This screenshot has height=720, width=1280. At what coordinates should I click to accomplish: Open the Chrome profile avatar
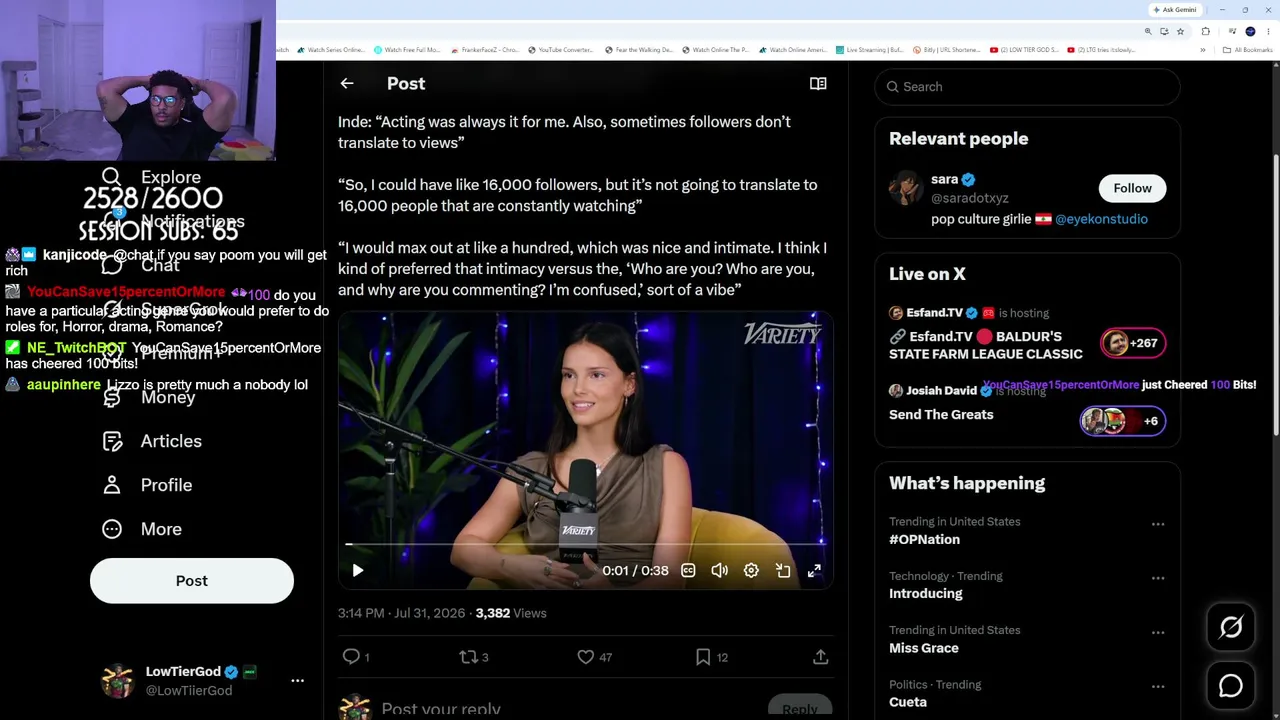pos(1250,31)
